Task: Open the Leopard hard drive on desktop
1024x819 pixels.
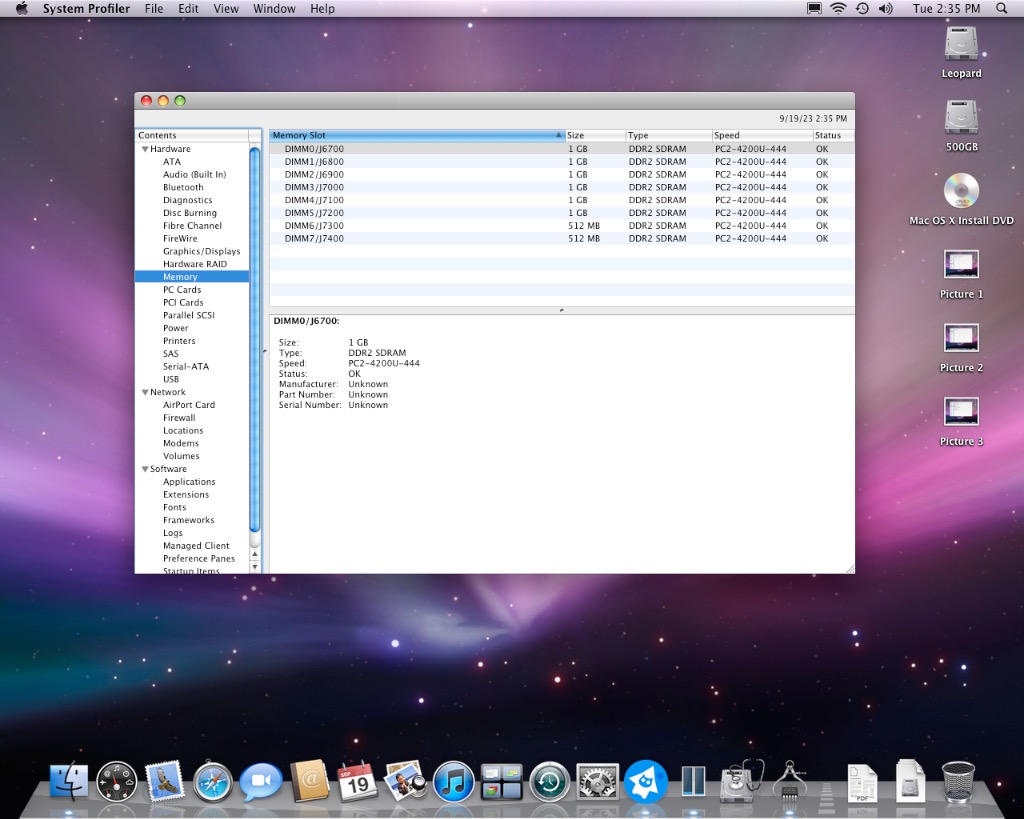Action: tap(961, 44)
